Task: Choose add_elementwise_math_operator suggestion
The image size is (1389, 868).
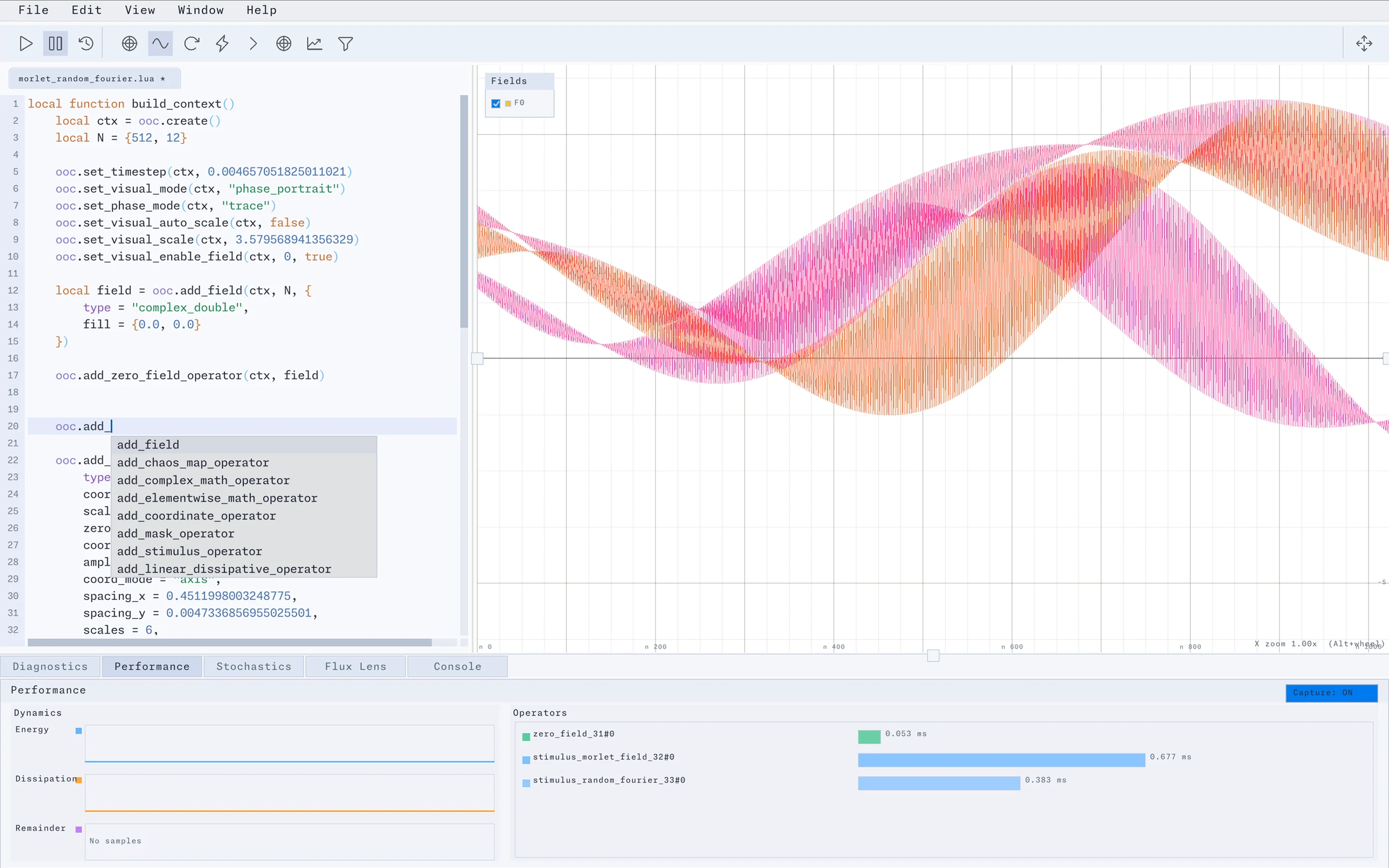Action: (x=244, y=498)
